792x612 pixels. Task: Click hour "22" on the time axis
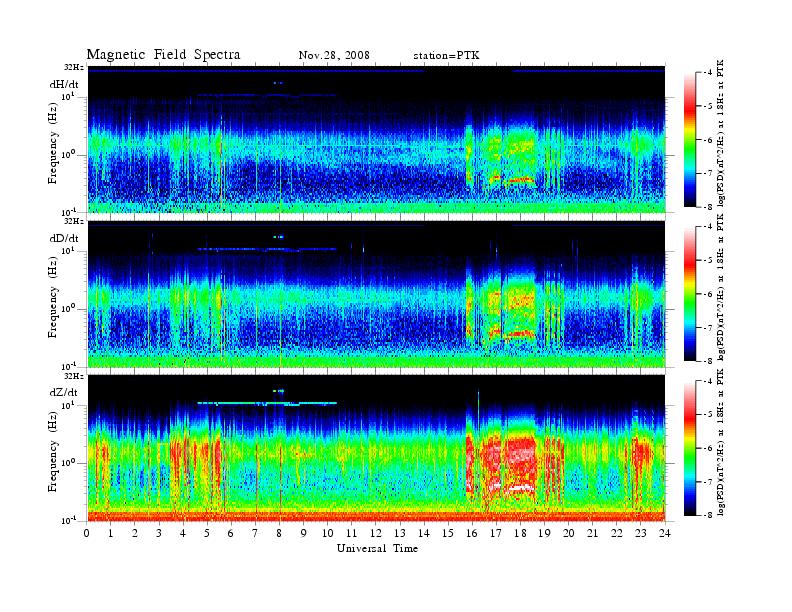tap(616, 533)
